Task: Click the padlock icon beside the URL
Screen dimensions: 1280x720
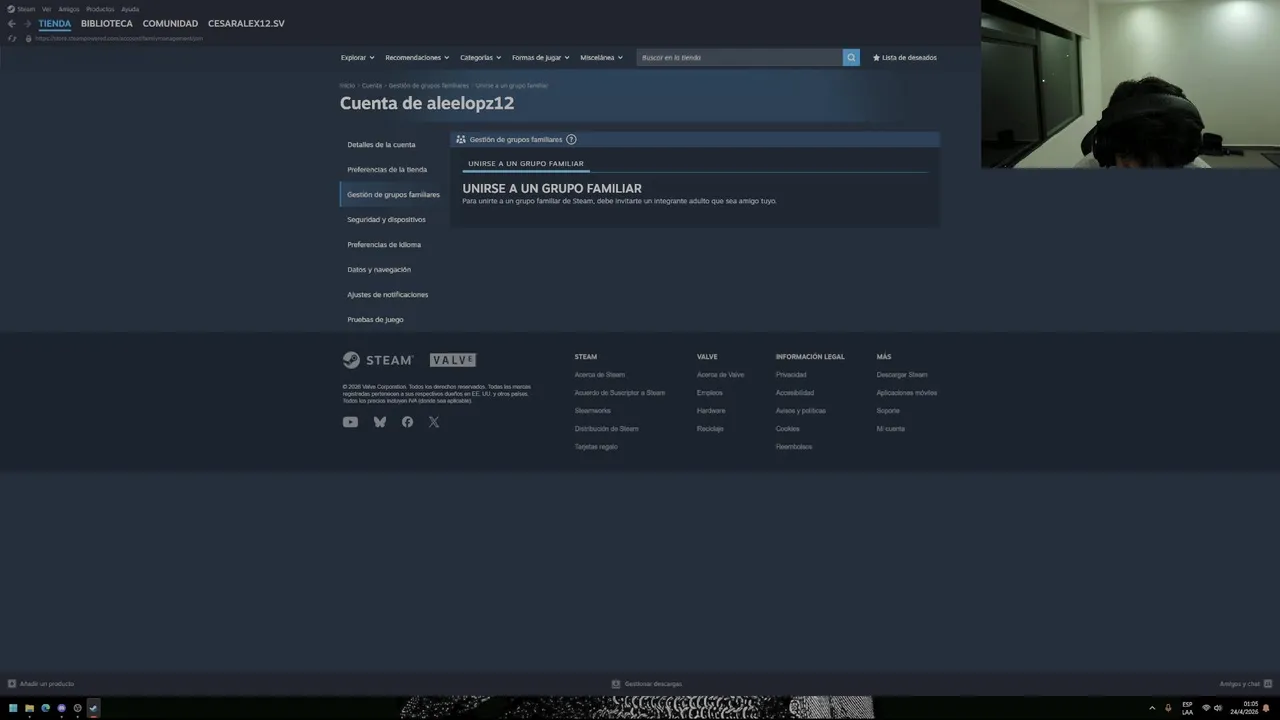Action: [x=28, y=38]
